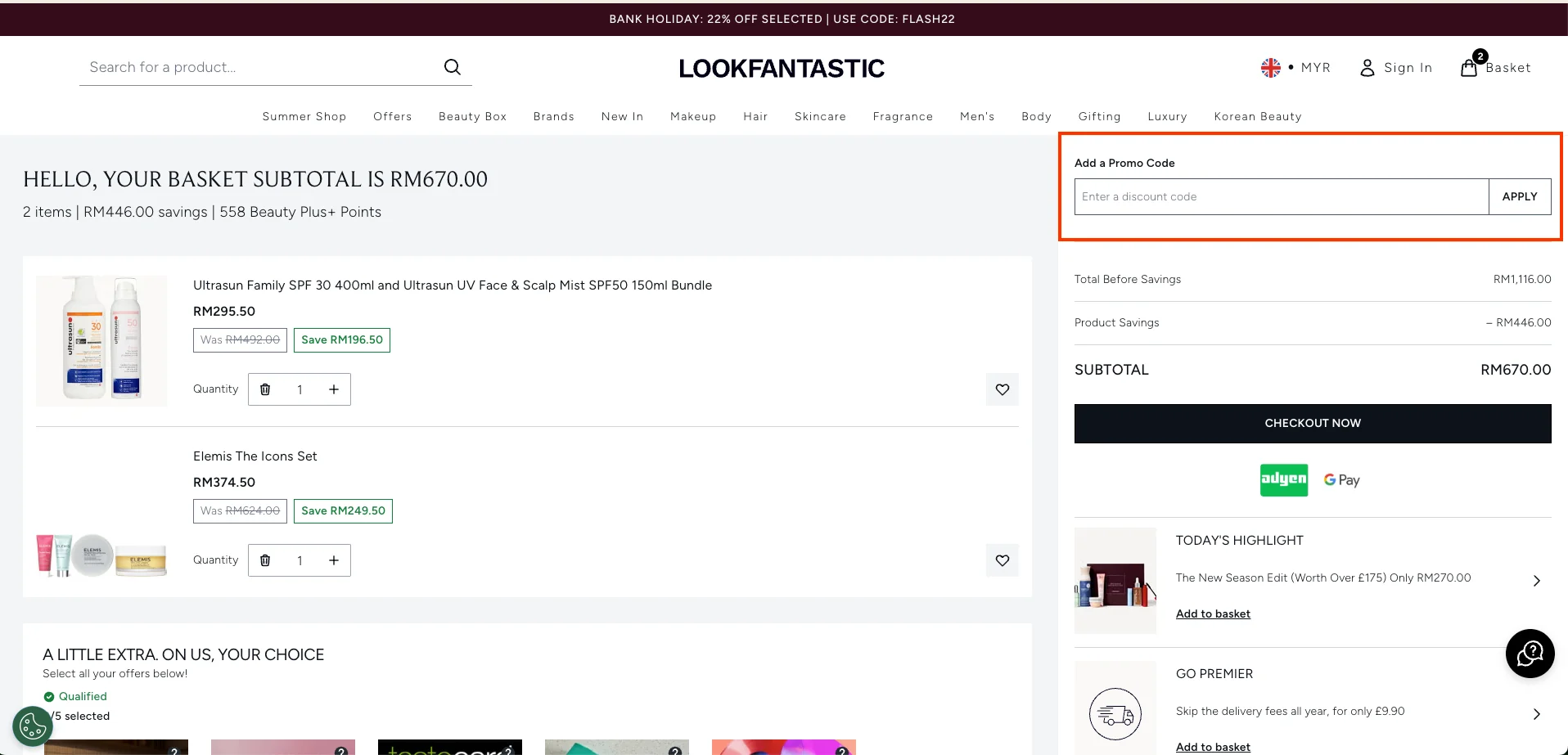The image size is (1568, 755).
Task: Increase Ultrasun bundle quantity with plus
Action: click(334, 389)
